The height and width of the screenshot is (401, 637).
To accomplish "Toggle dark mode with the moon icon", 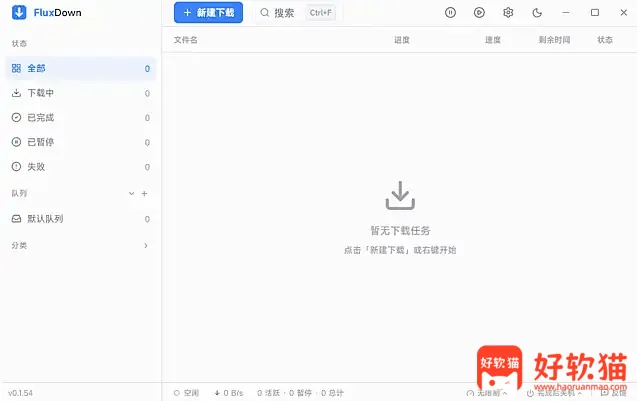I will [x=537, y=13].
